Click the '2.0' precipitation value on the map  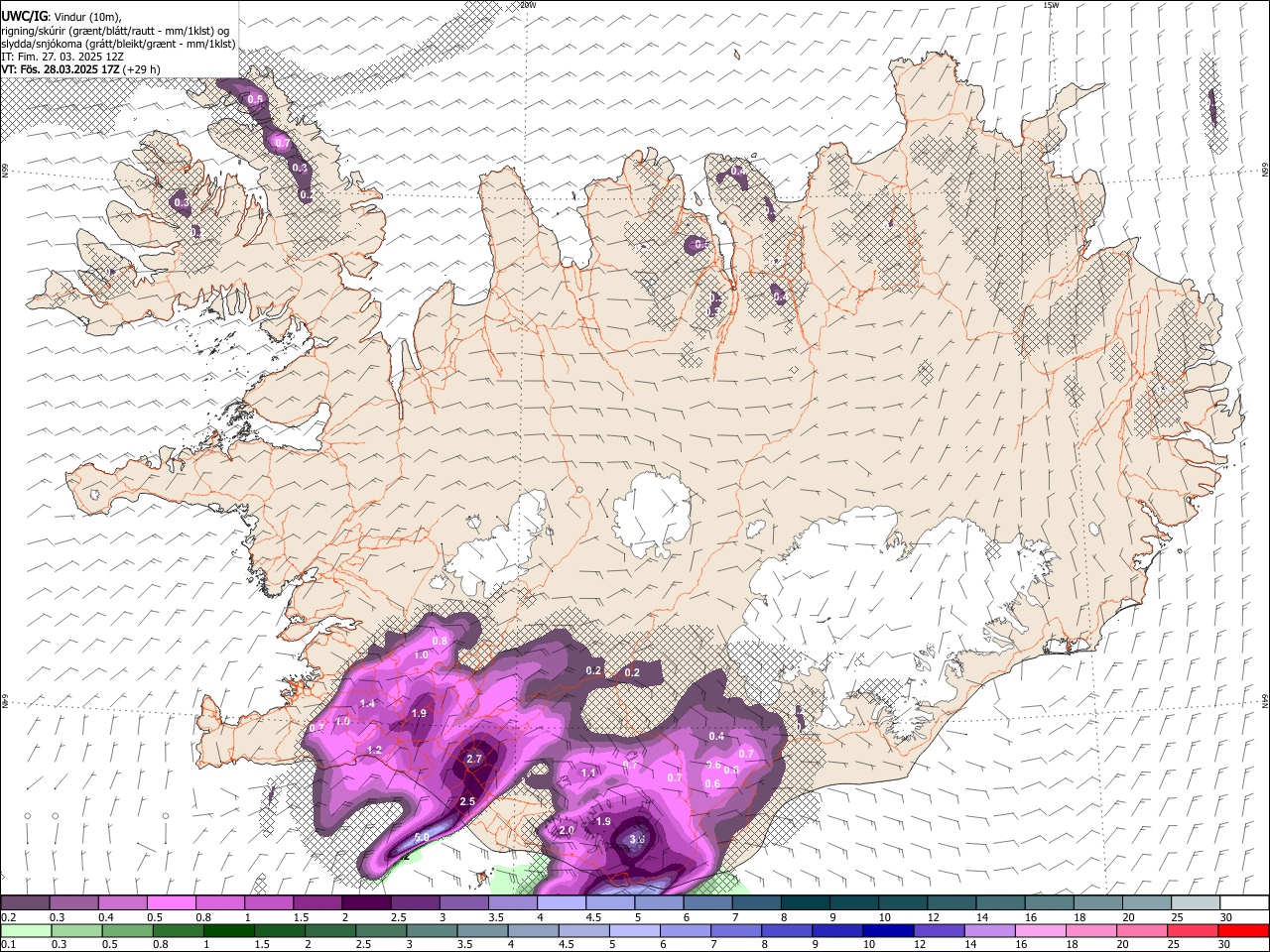(567, 830)
